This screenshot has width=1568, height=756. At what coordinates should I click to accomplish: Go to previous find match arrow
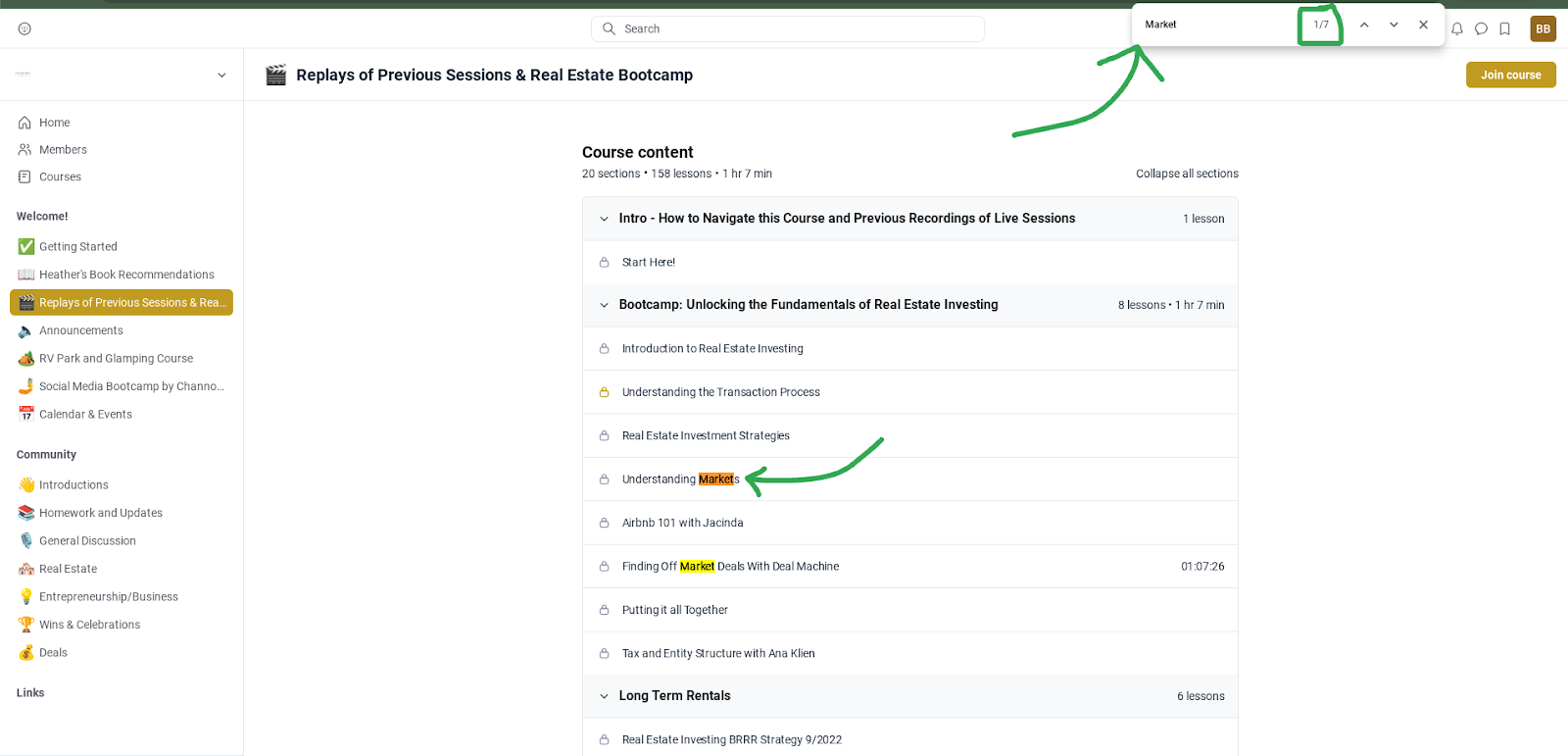tap(1364, 25)
